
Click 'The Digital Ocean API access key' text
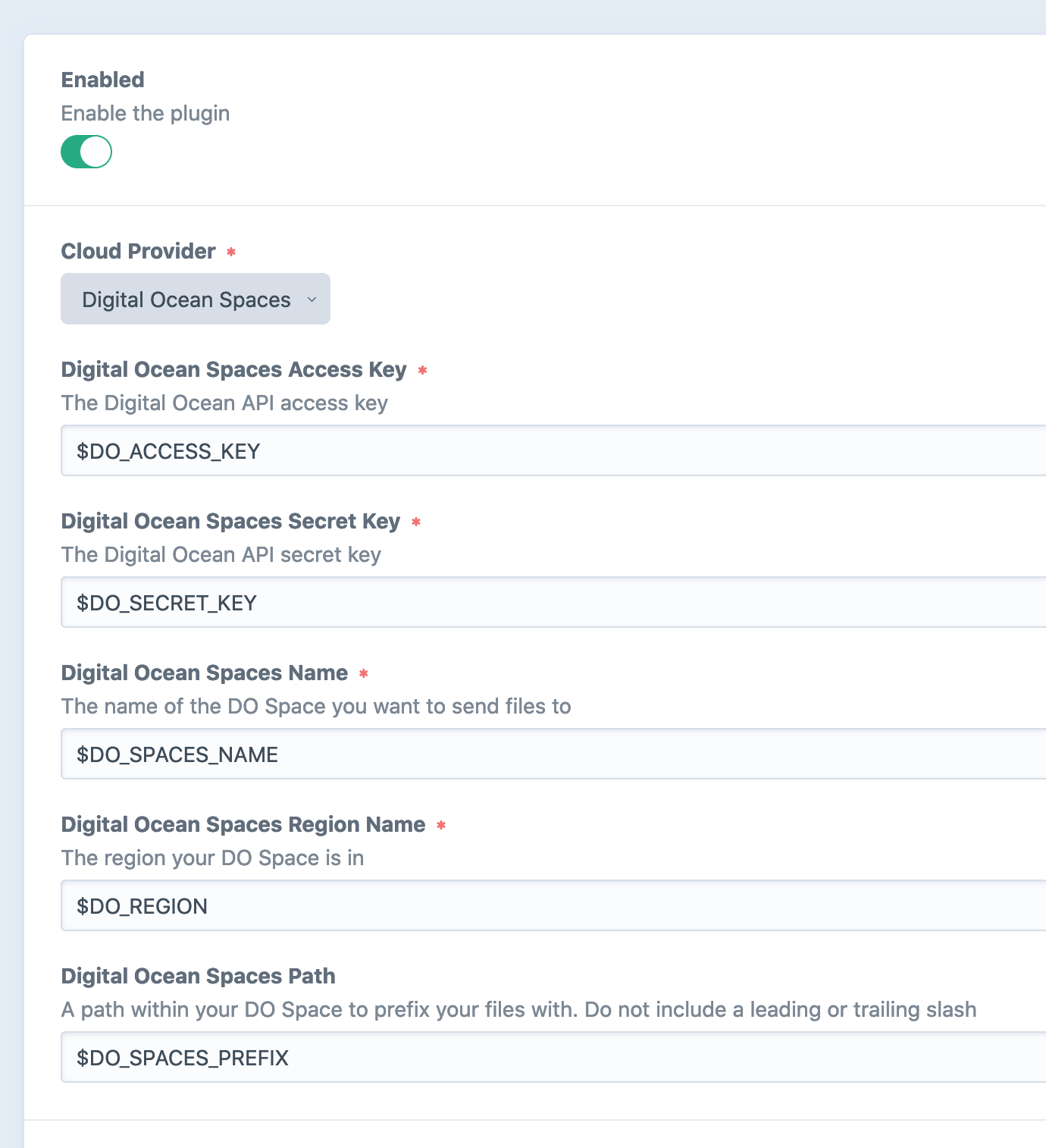tap(224, 403)
